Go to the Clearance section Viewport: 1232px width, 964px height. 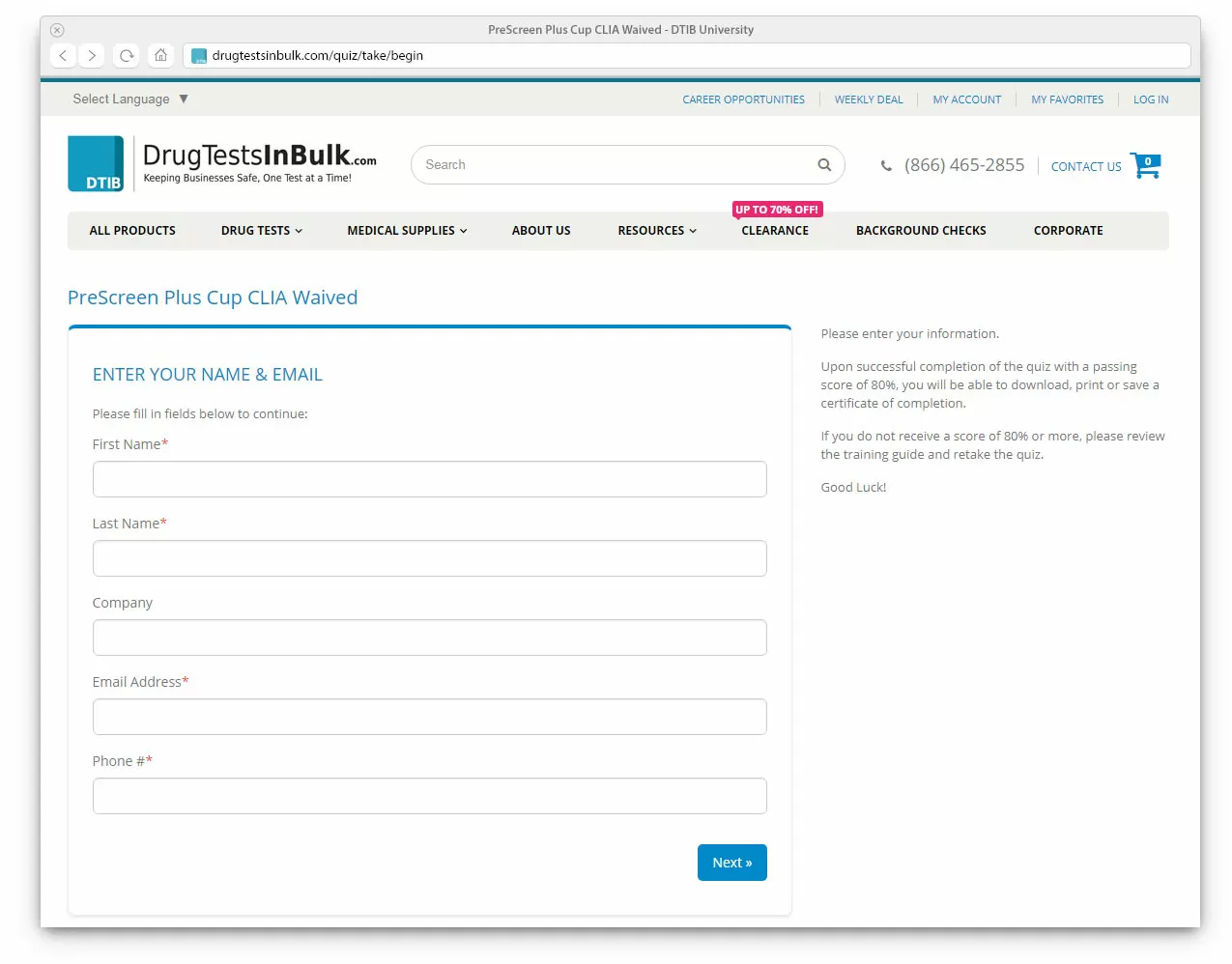point(775,231)
